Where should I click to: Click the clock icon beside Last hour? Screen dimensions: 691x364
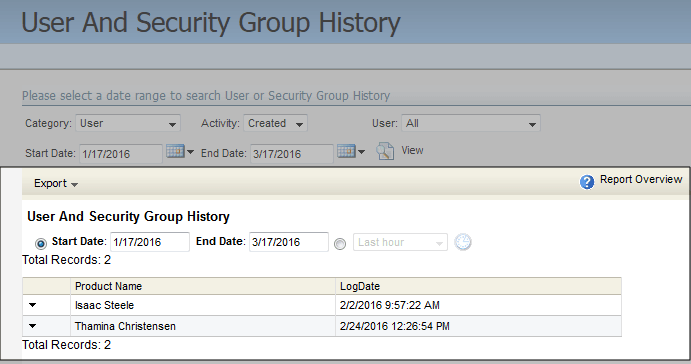[x=463, y=242]
